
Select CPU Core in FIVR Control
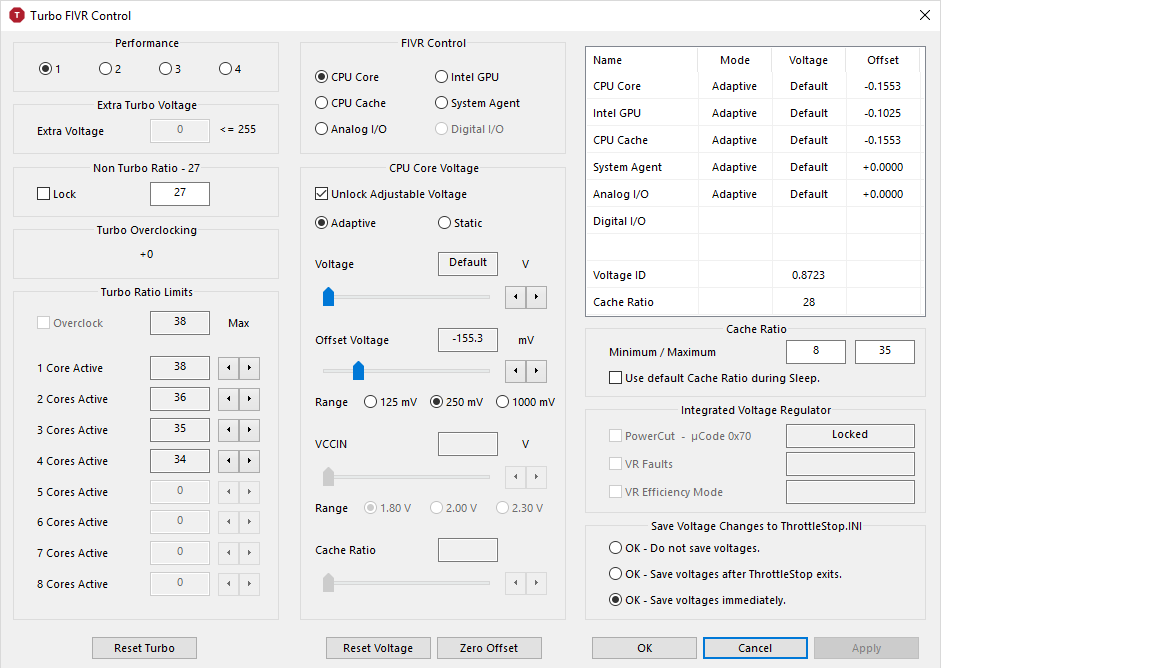click(x=347, y=76)
